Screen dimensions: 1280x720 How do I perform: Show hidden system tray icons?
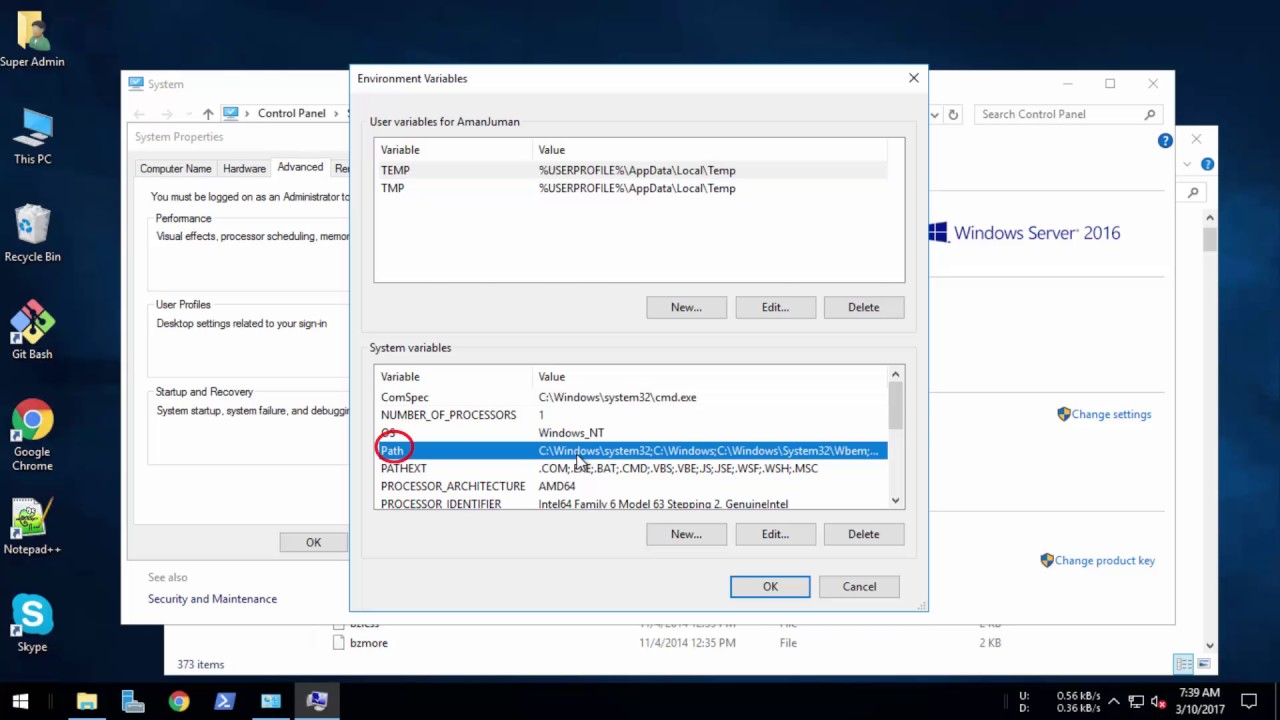pos(1112,701)
